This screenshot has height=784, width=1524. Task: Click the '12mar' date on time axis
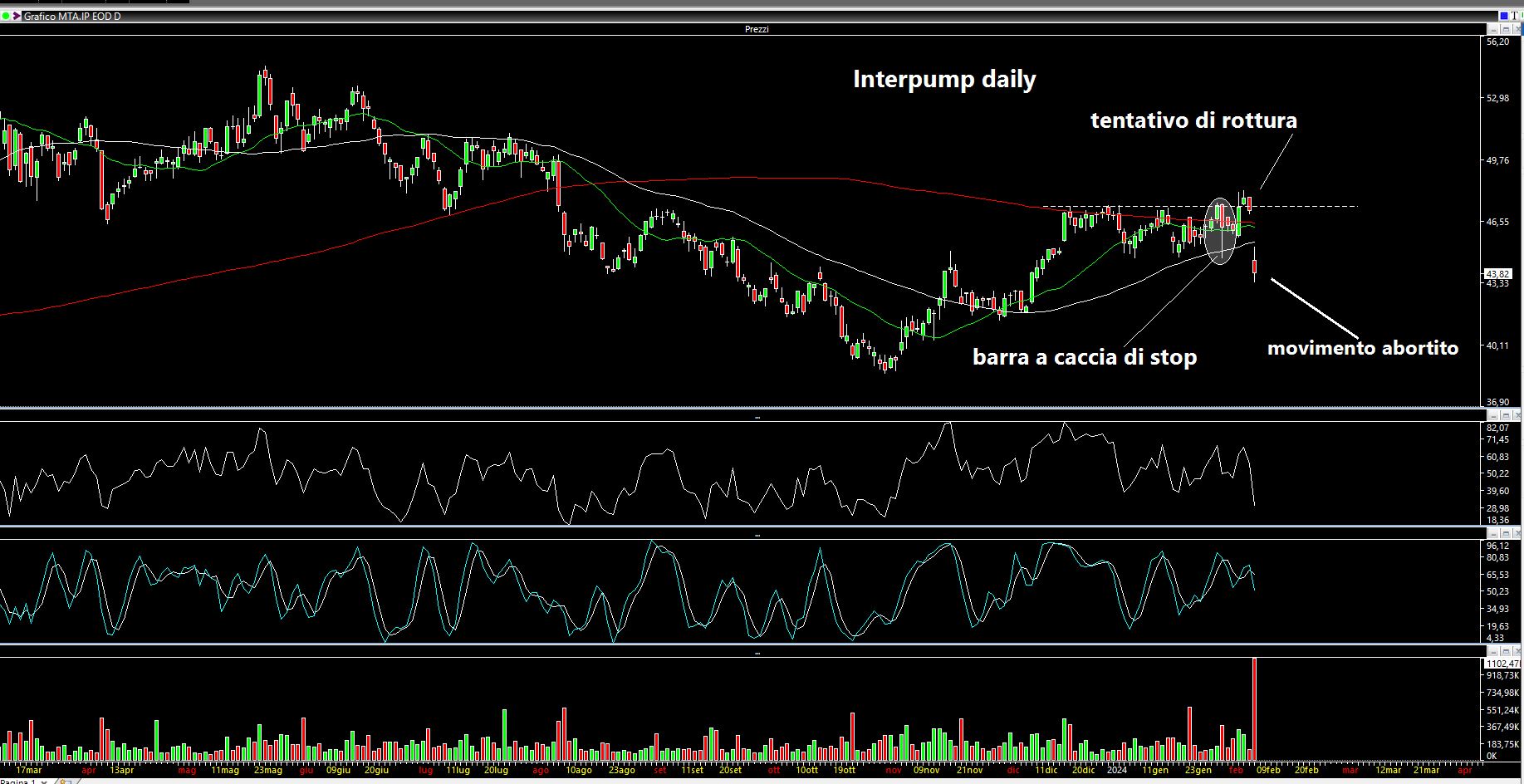[x=1387, y=771]
